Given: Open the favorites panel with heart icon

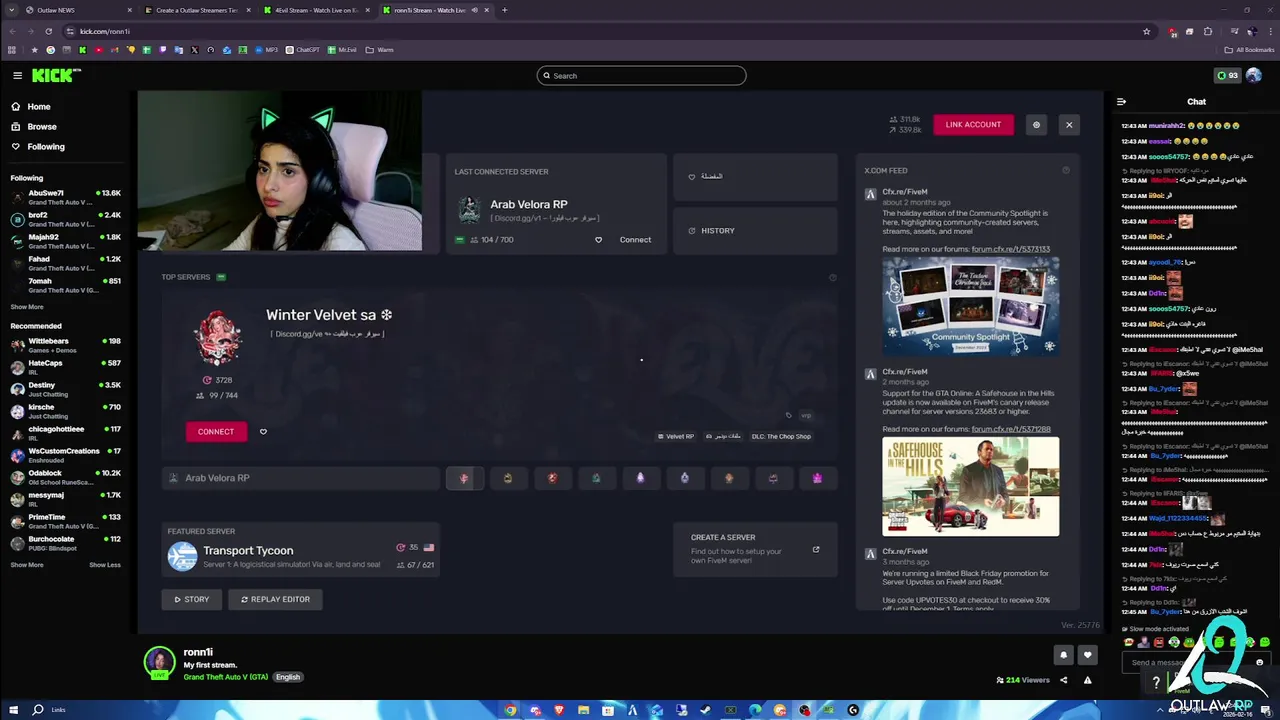Looking at the screenshot, I should (755, 177).
